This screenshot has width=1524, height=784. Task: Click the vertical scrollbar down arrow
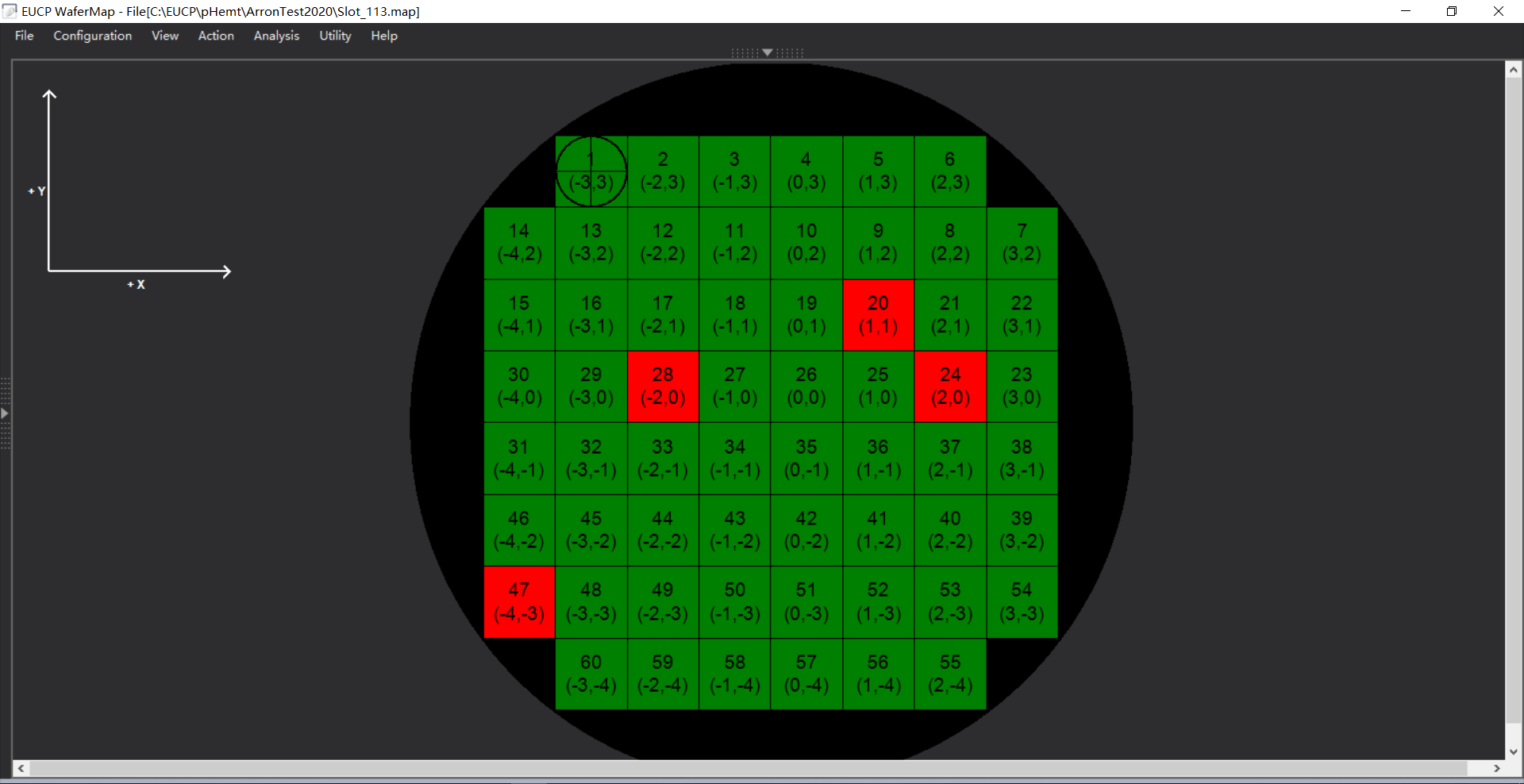point(1513,751)
